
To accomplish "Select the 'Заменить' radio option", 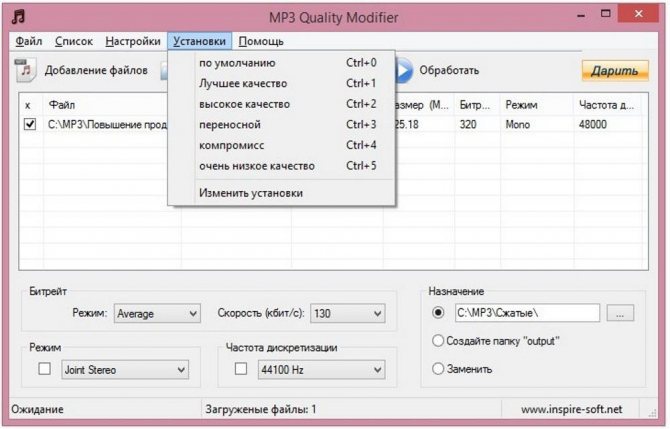I will [x=438, y=368].
